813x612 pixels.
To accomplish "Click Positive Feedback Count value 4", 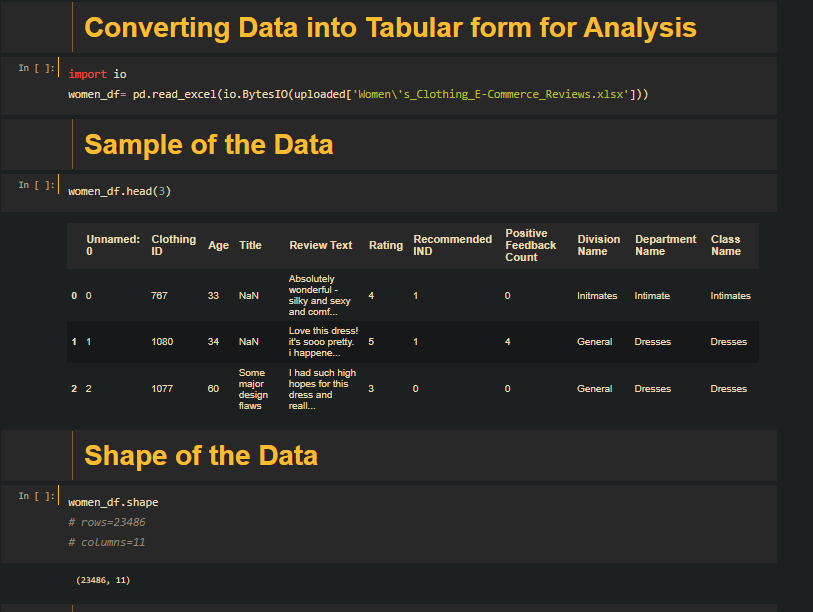I will tap(508, 342).
